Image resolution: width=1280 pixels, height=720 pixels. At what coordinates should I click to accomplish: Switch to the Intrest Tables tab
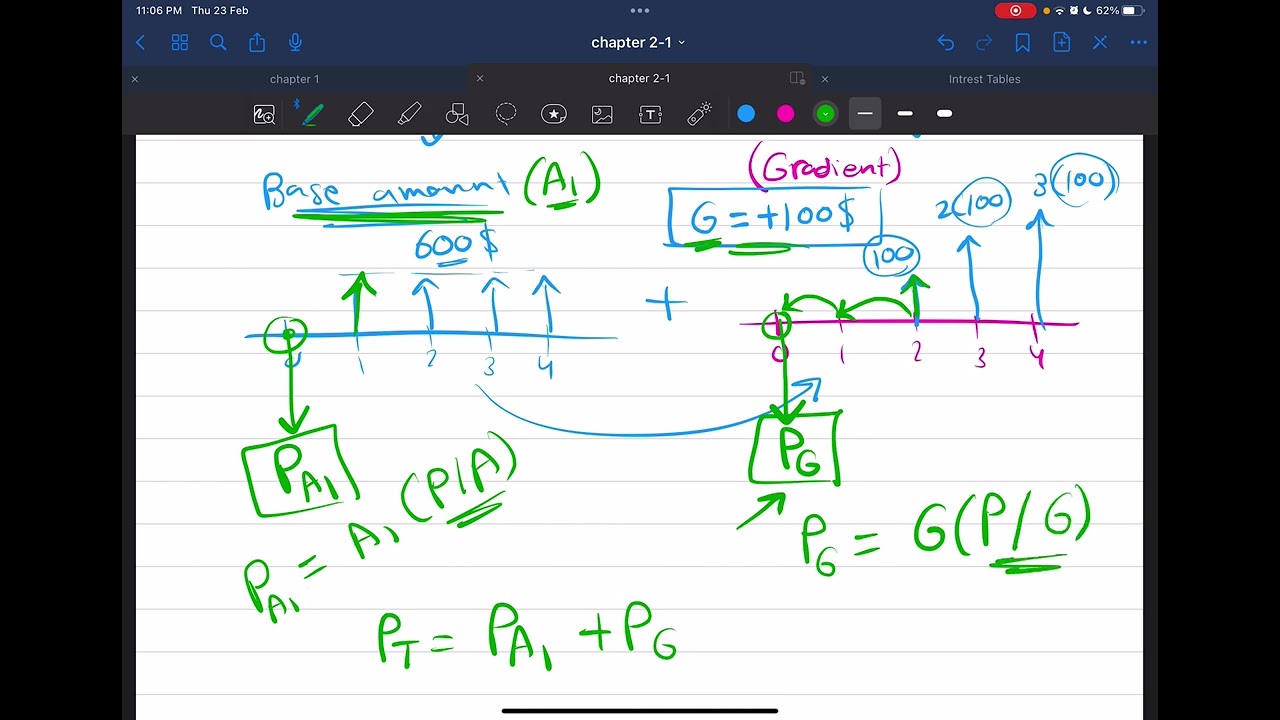[984, 79]
